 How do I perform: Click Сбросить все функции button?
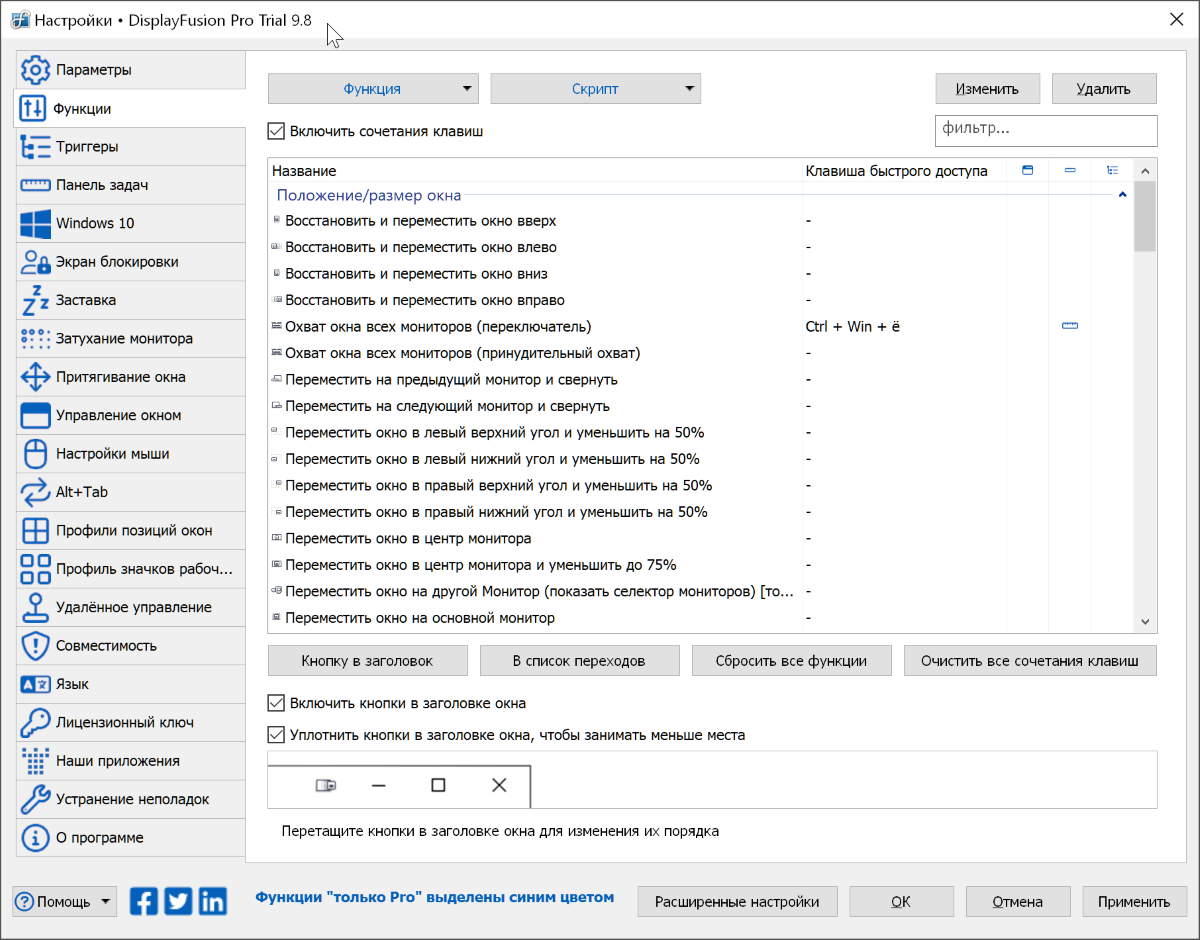point(791,661)
